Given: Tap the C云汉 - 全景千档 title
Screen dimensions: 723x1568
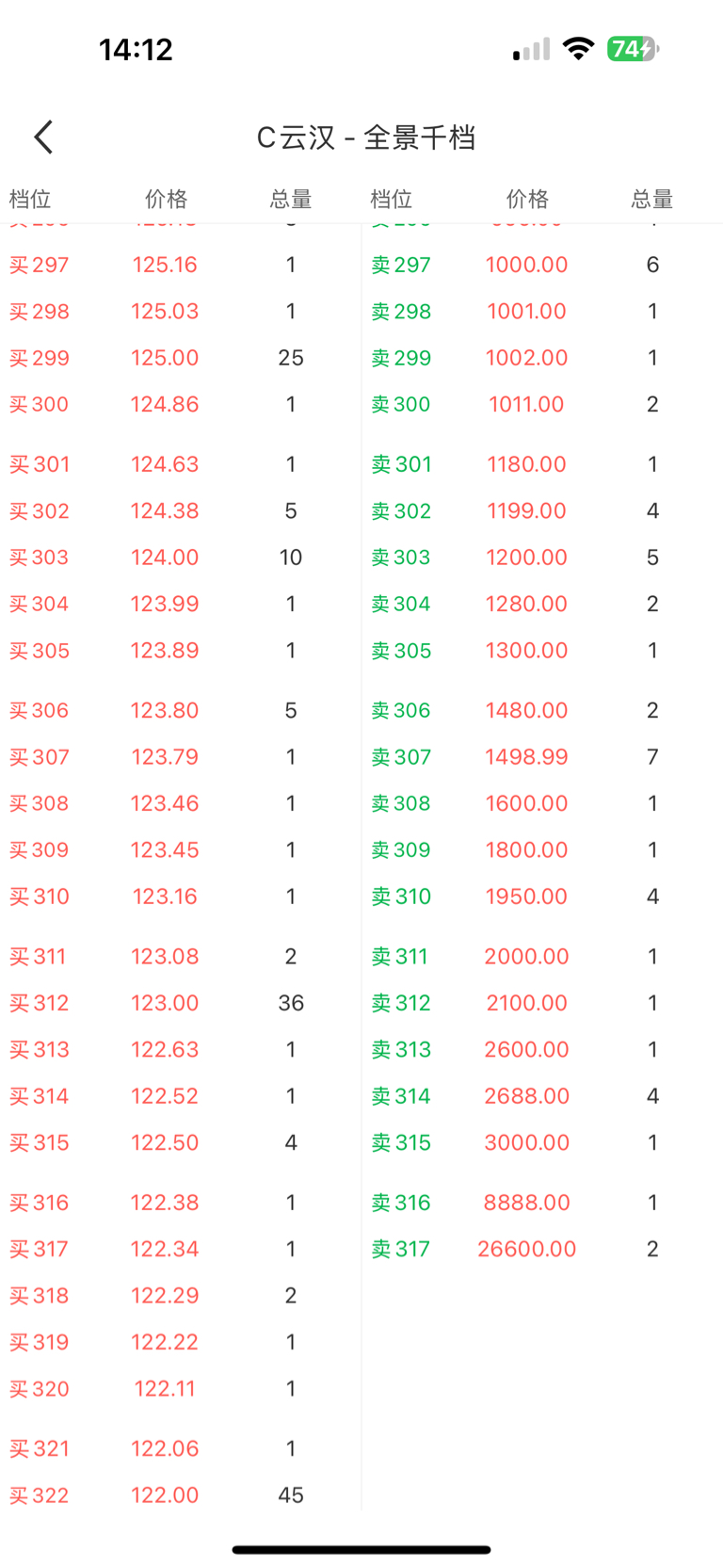Looking at the screenshot, I should click(365, 137).
